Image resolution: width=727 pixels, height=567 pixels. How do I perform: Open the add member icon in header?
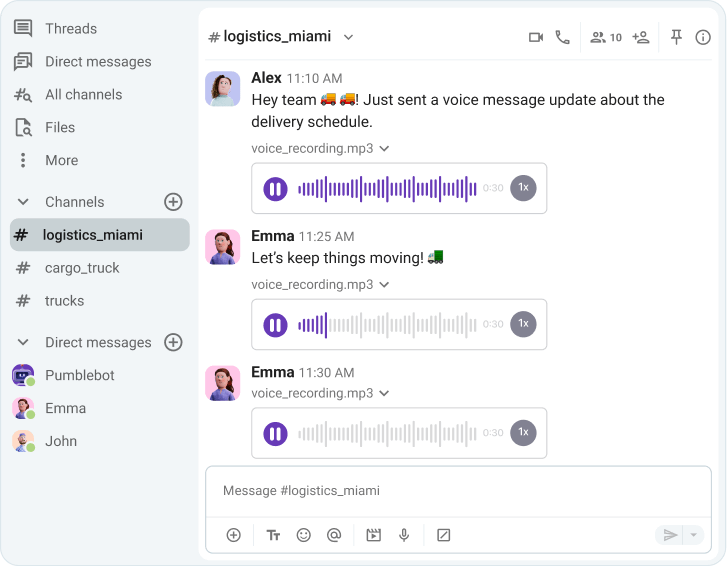[641, 37]
